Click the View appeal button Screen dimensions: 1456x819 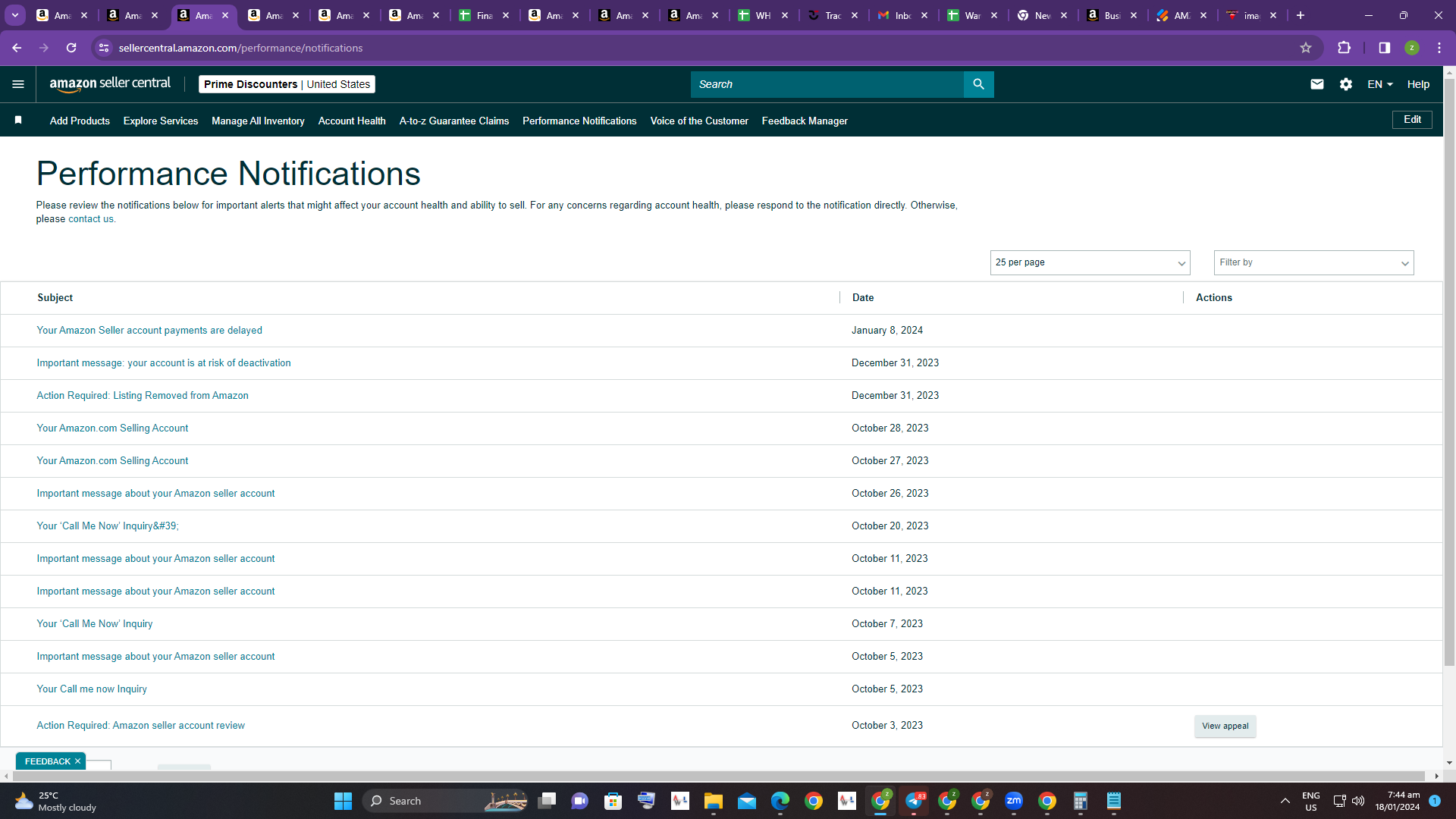pos(1225,726)
